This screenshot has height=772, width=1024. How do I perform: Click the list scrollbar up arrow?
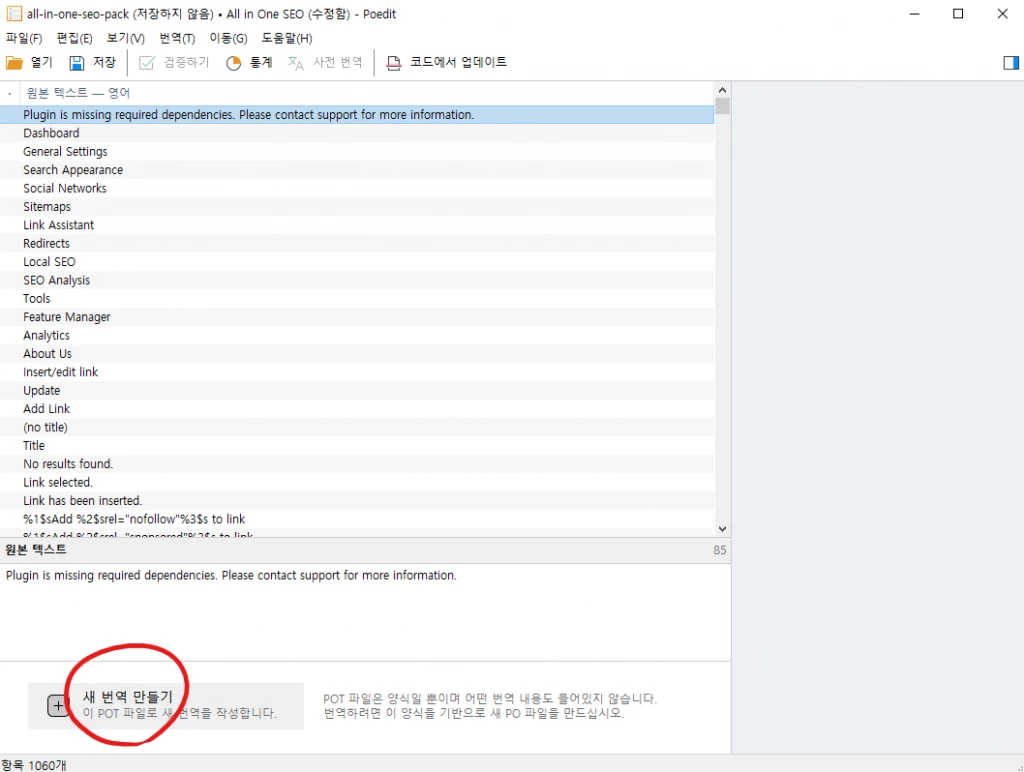(x=722, y=90)
